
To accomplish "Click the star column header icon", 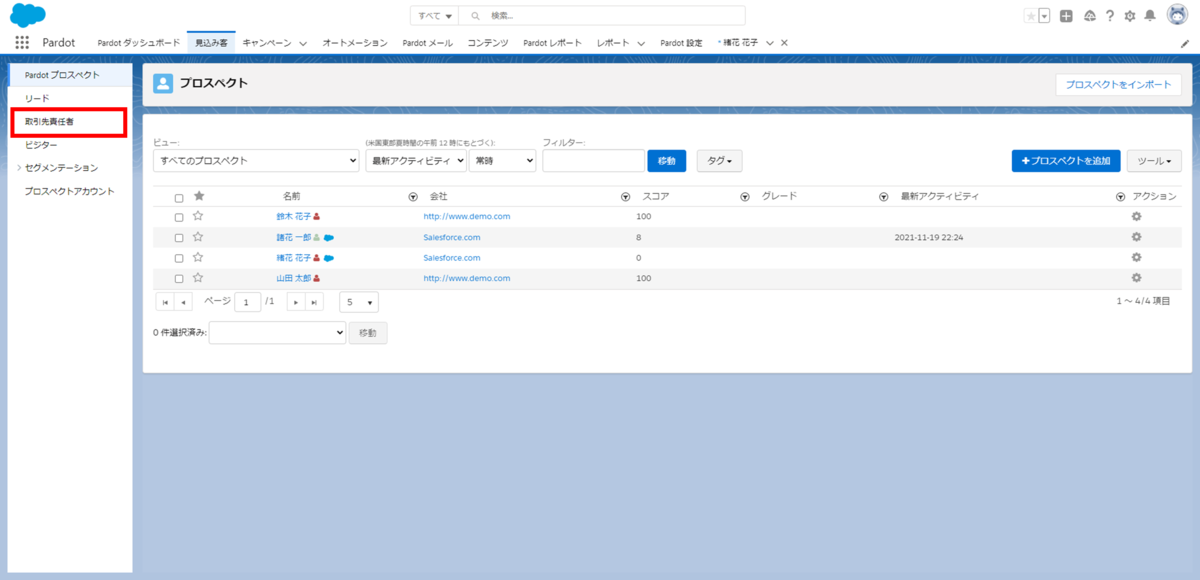I will (x=198, y=196).
